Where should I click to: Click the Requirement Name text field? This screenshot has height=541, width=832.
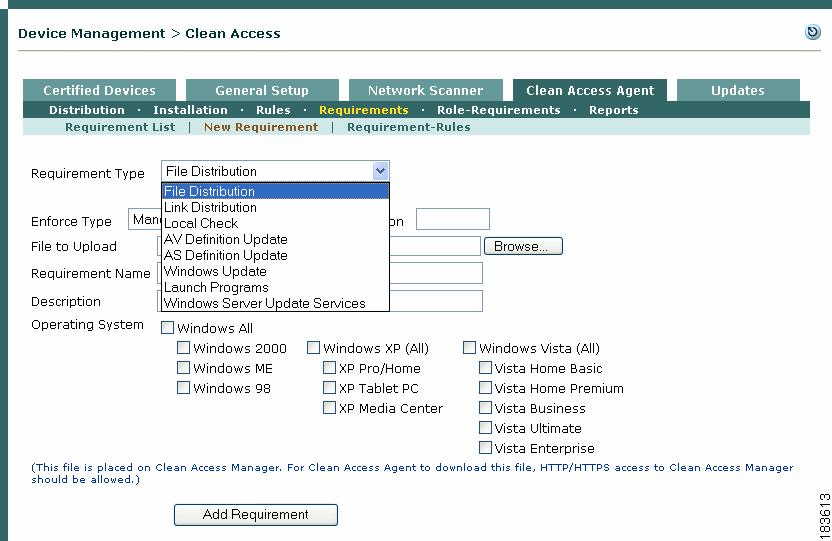(436, 273)
